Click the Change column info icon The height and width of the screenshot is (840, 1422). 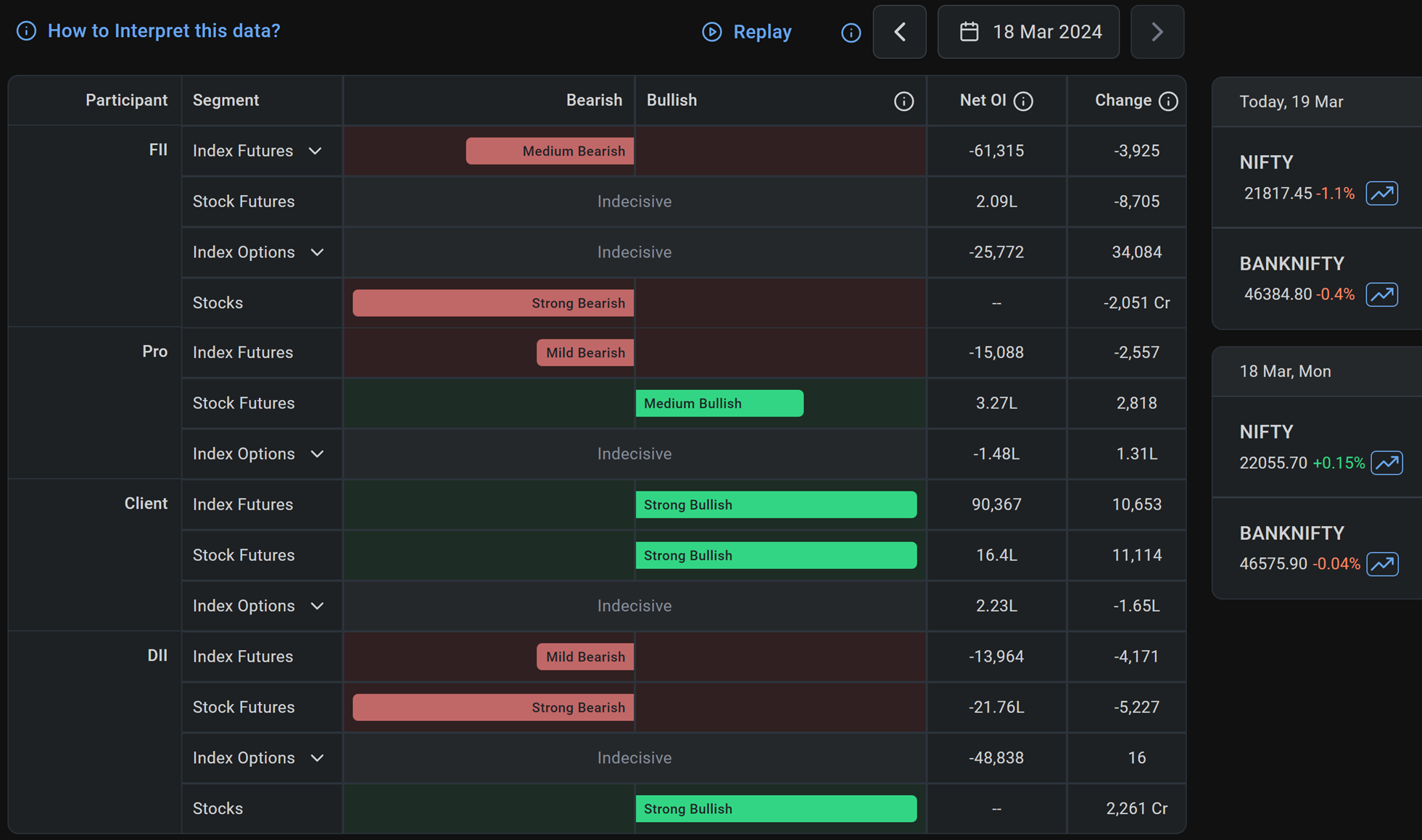1167,101
